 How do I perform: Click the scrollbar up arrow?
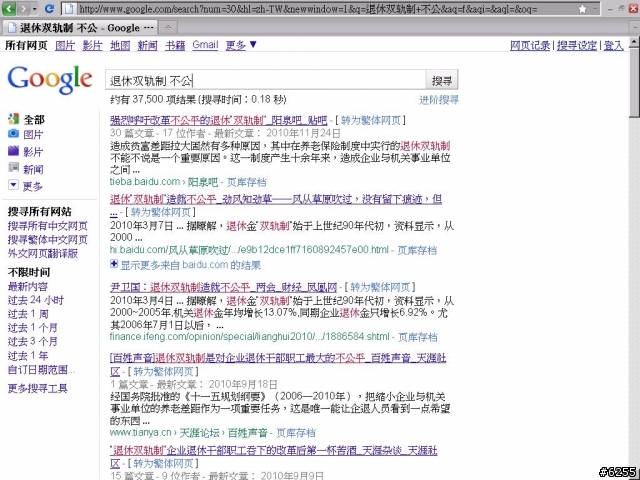pos(634,41)
